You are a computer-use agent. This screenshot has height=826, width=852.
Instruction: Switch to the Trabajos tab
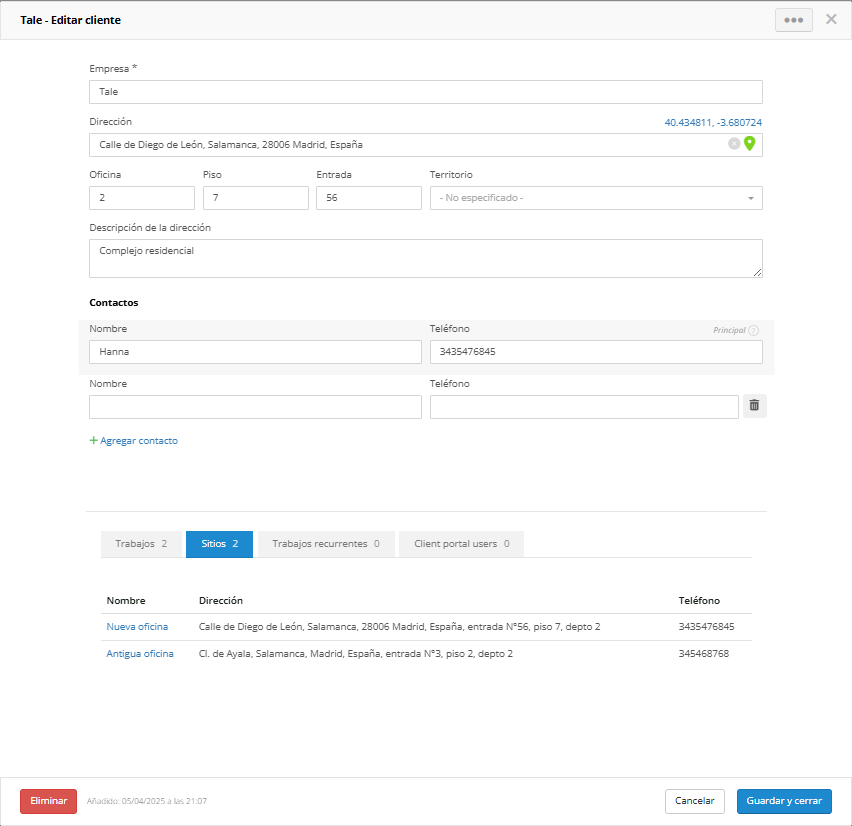tap(141, 544)
